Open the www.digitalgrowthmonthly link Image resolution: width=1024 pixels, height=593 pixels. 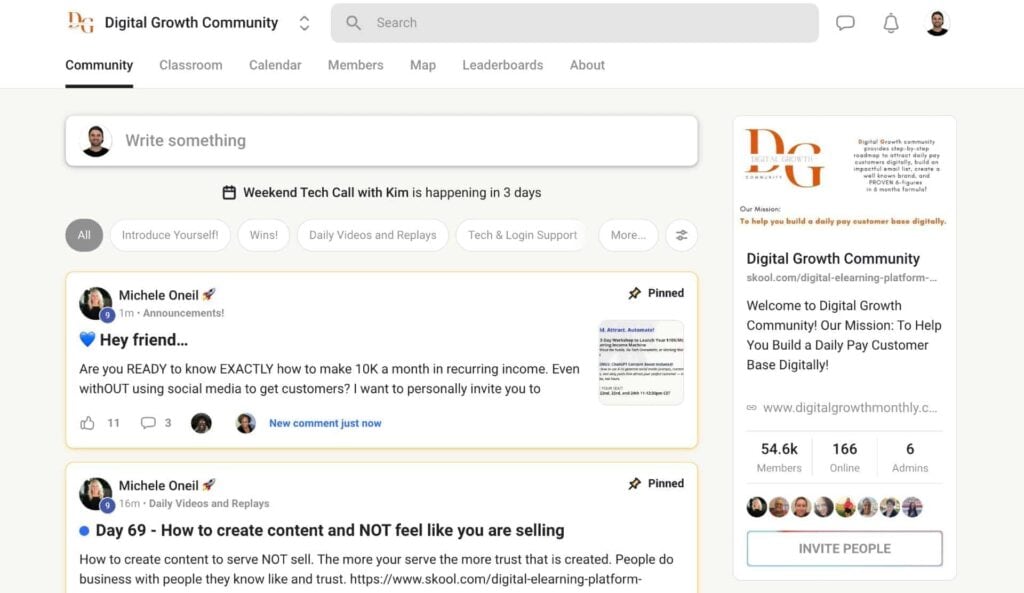[x=850, y=408]
